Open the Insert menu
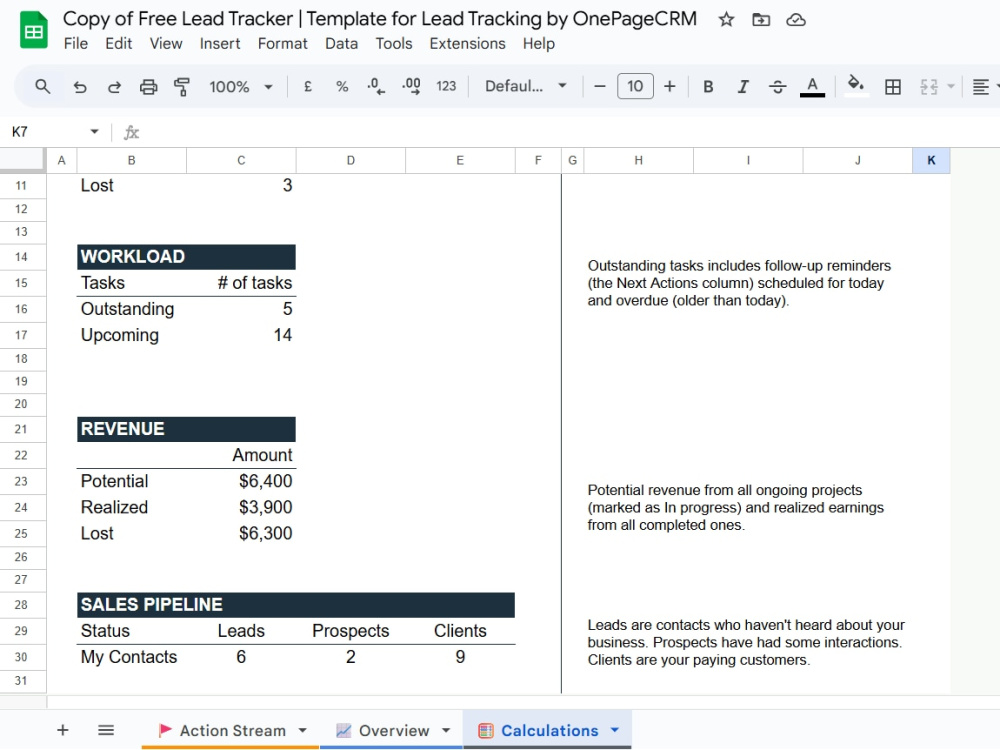Screen dimensions: 1000x750 (220, 43)
